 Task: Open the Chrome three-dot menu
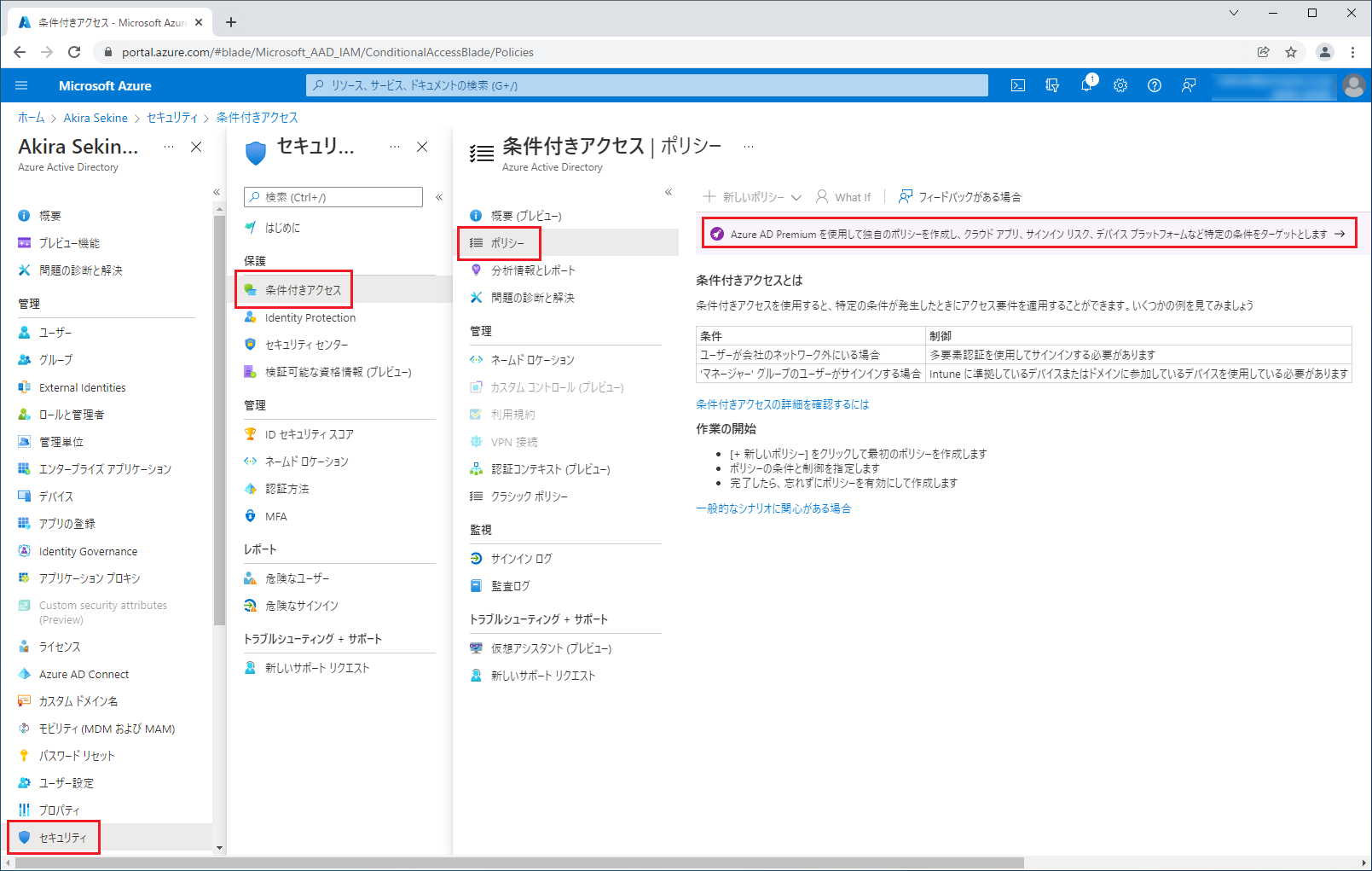pyautogui.click(x=1352, y=52)
